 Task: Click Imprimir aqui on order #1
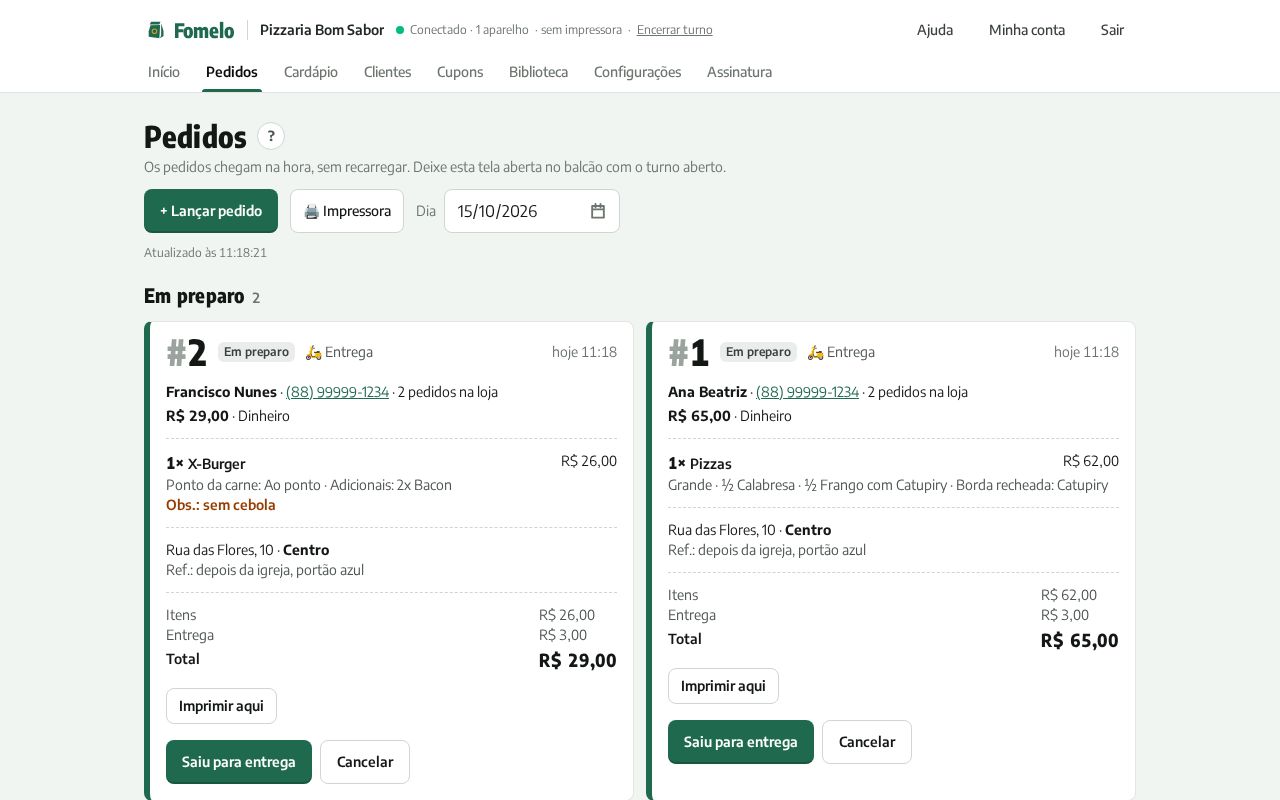[723, 686]
